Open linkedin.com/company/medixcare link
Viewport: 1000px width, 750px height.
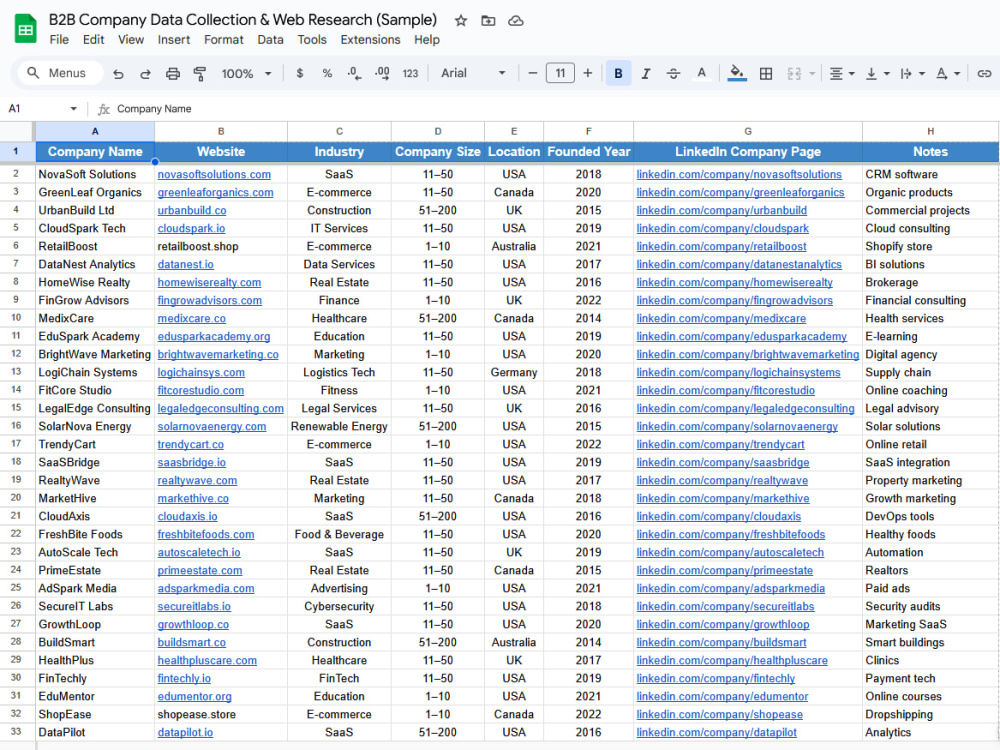click(x=721, y=318)
